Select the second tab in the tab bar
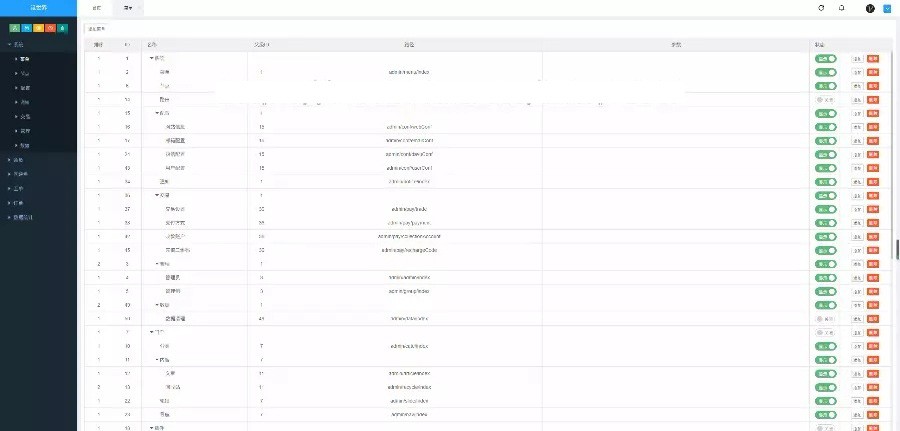Image resolution: width=900 pixels, height=431 pixels. 127,7
